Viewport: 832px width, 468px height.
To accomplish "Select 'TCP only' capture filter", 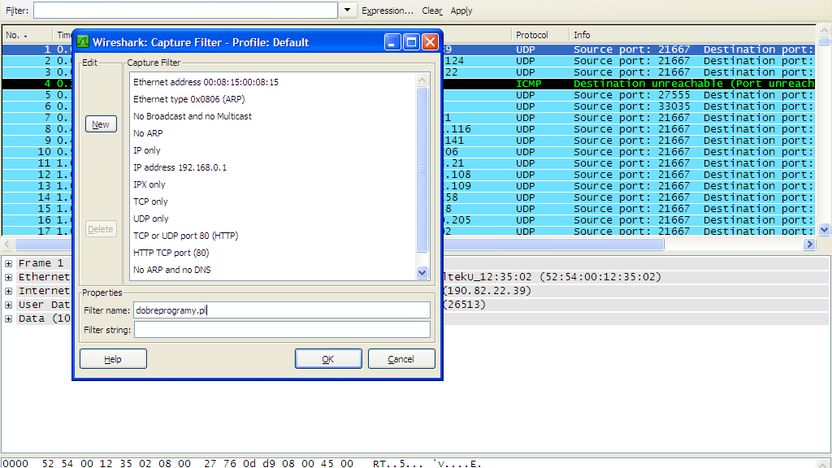I will [x=150, y=201].
